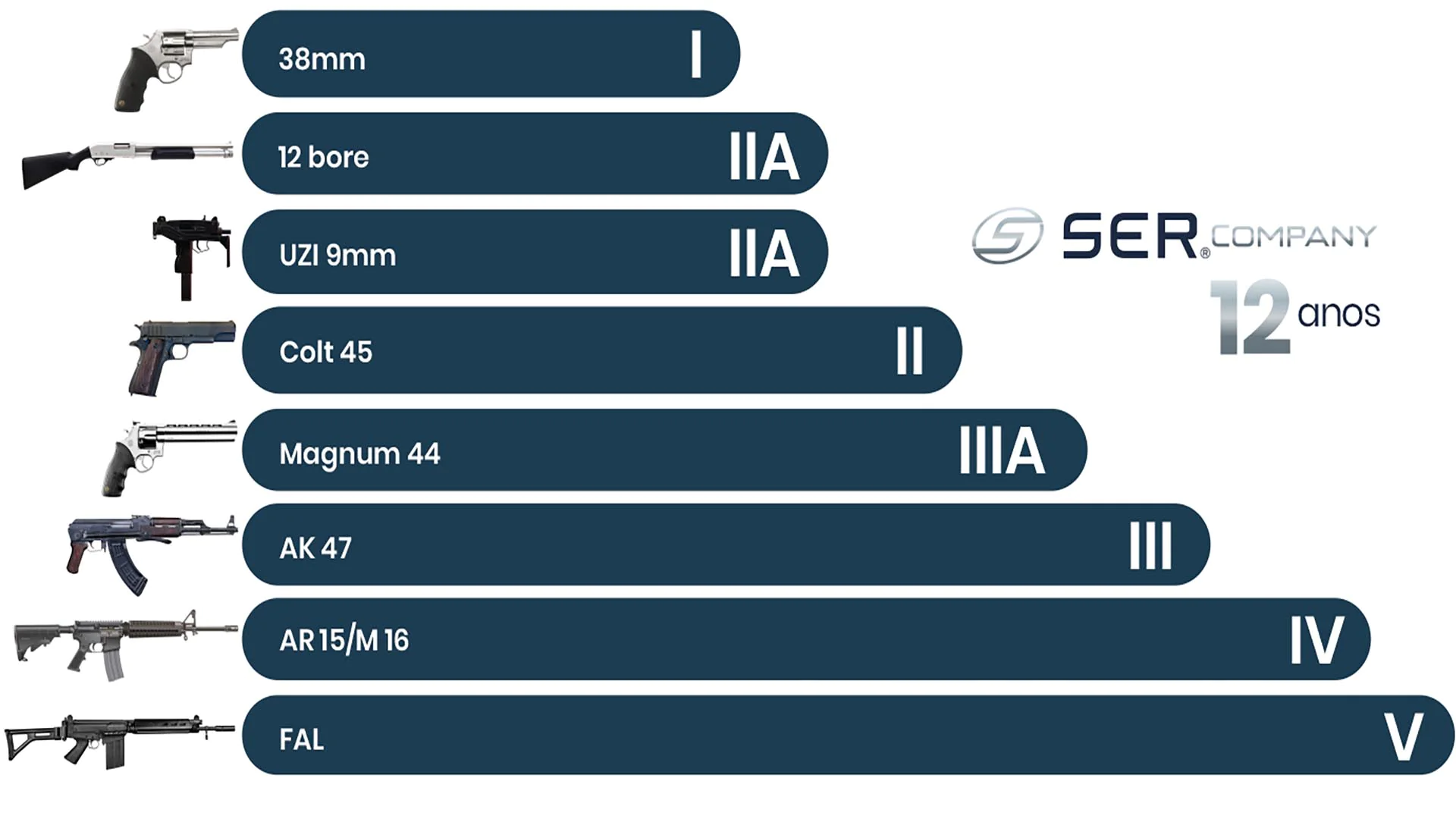This screenshot has width=1456, height=819.
Task: Select the 38mm level I bar
Action: 490,55
